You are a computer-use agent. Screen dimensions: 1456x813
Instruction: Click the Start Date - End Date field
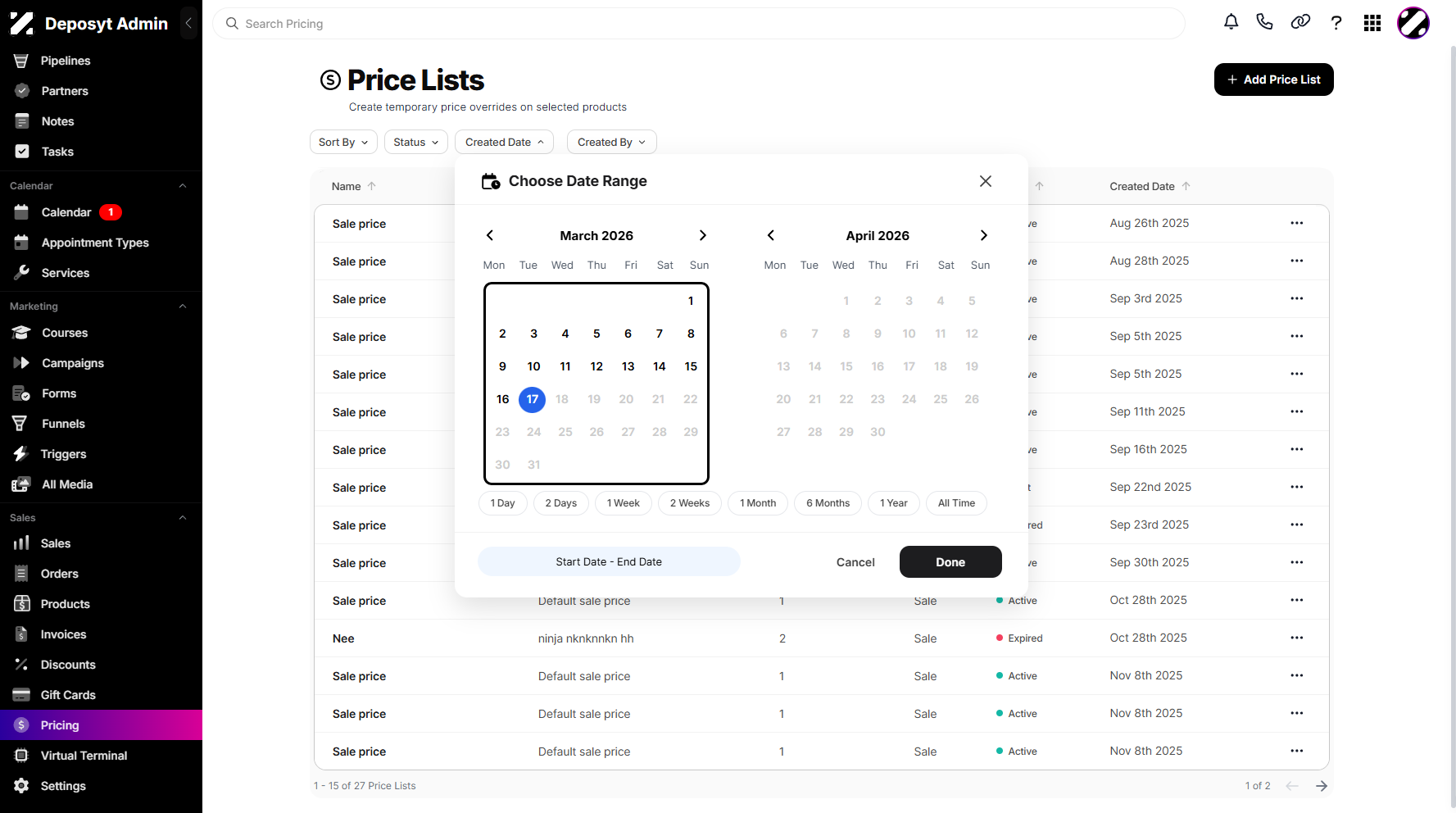pos(609,561)
